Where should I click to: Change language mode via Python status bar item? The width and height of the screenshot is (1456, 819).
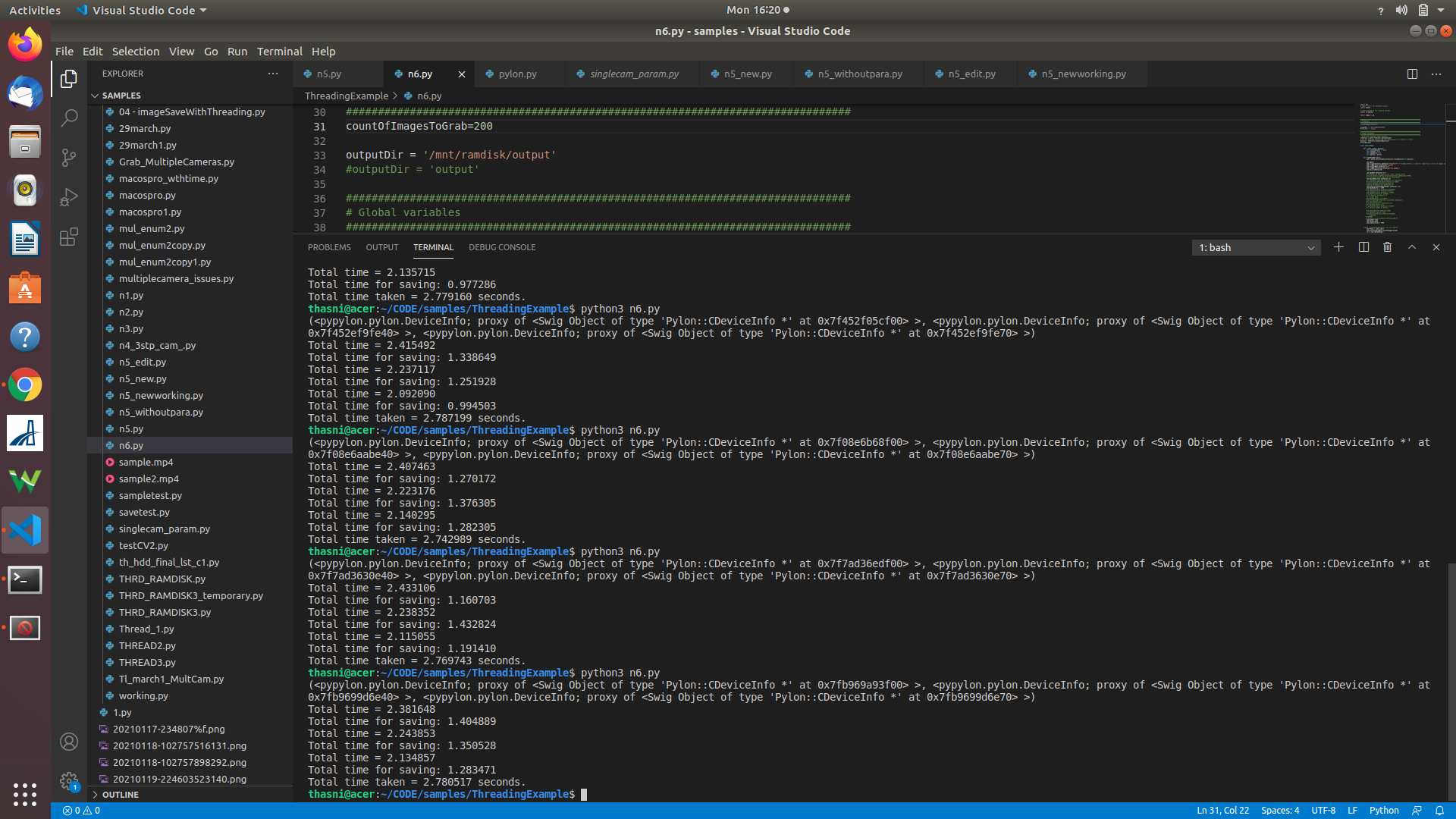(x=1384, y=811)
